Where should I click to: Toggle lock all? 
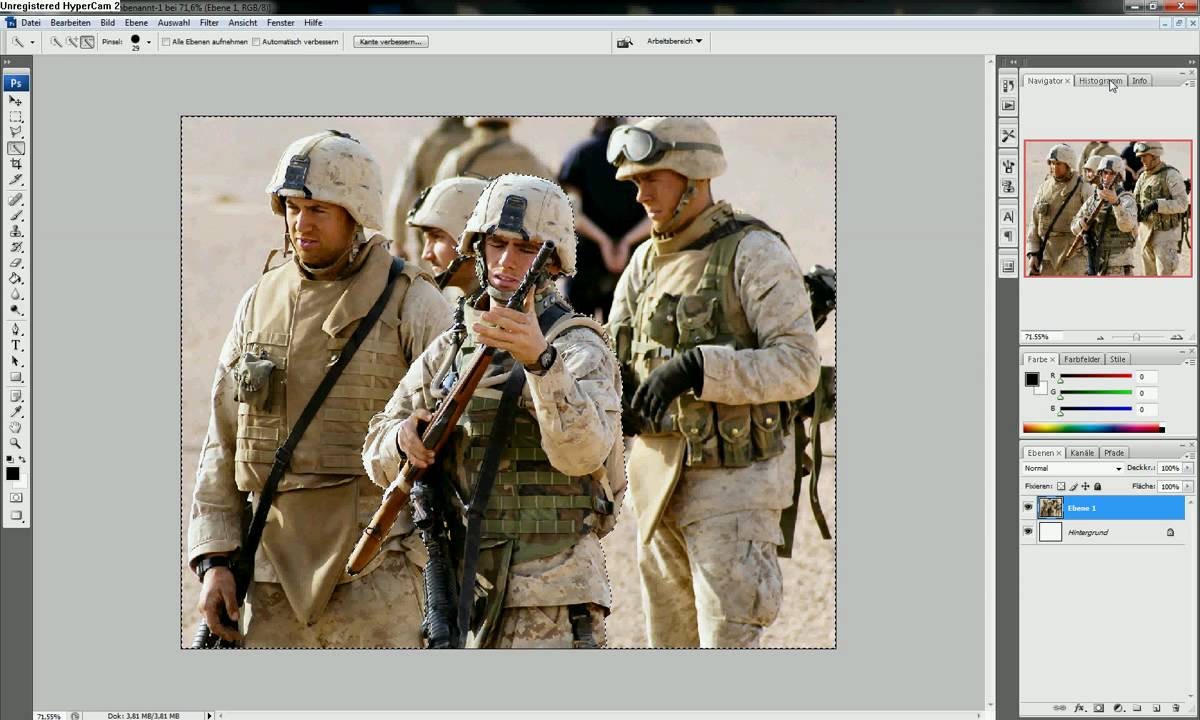[x=1097, y=486]
